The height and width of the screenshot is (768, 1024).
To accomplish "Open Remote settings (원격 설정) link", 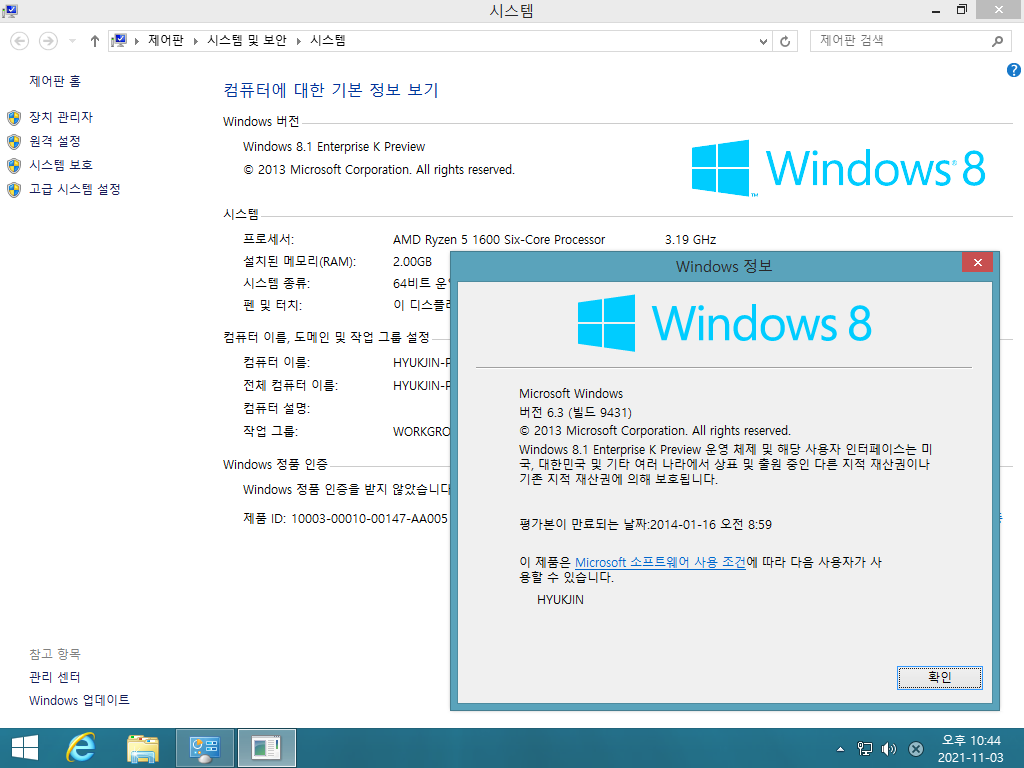I will coord(55,141).
